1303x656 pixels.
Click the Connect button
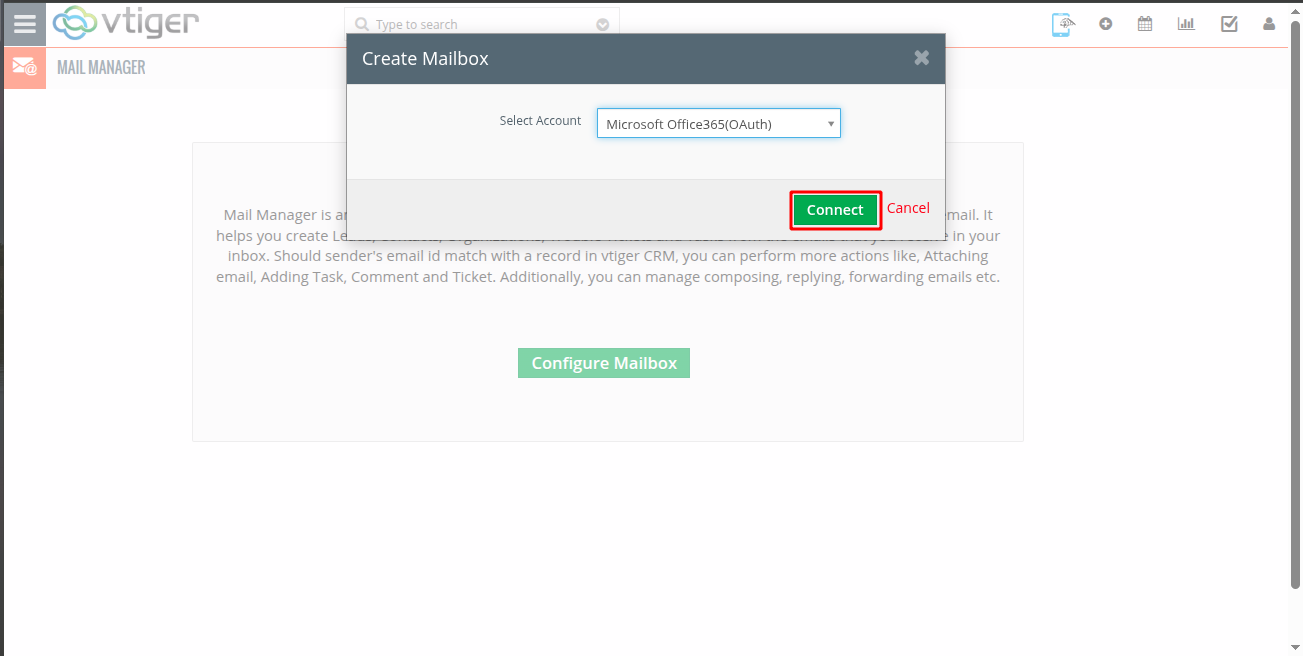coord(835,210)
